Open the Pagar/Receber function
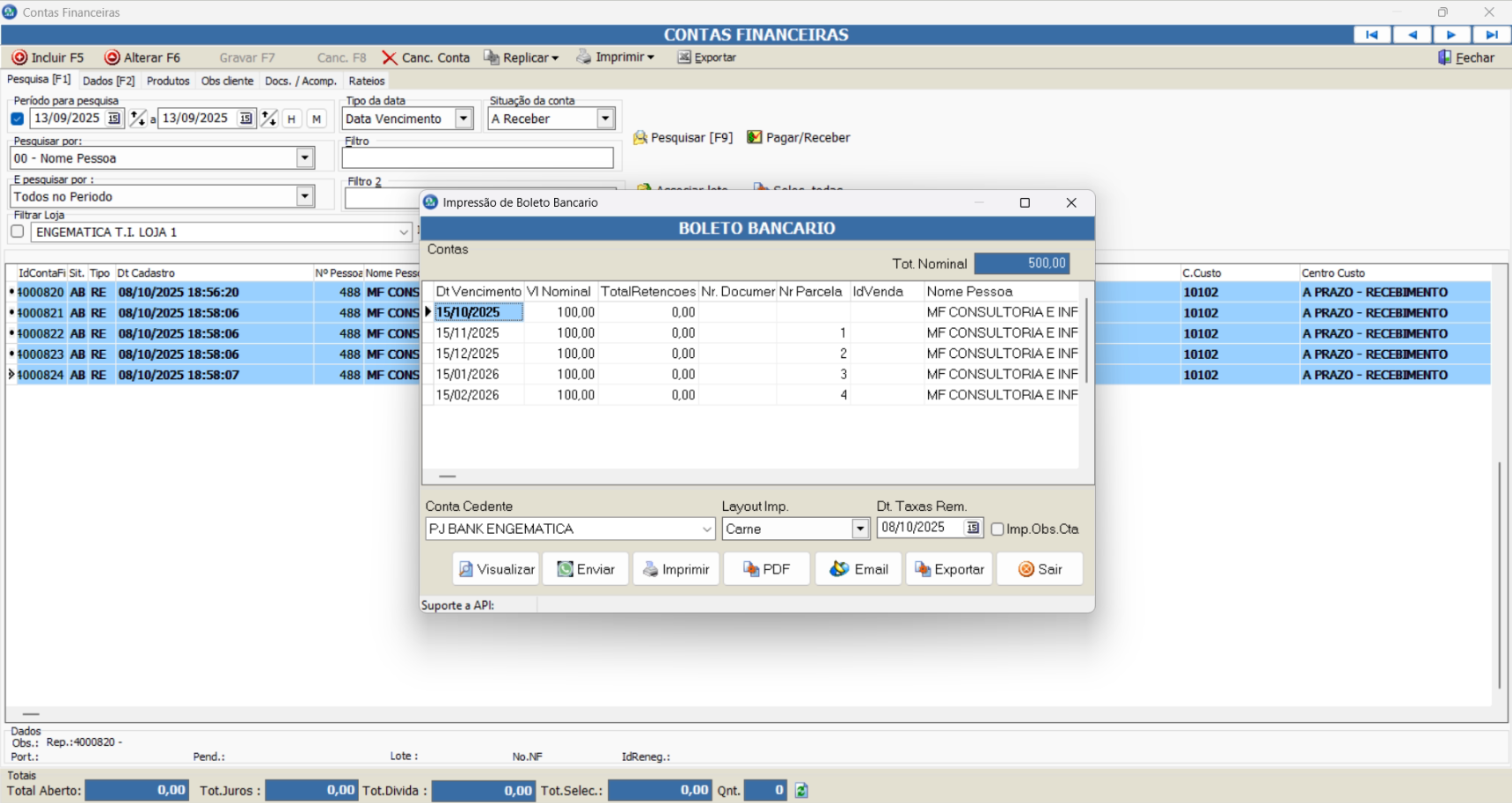The image size is (1512, 803). point(798,138)
